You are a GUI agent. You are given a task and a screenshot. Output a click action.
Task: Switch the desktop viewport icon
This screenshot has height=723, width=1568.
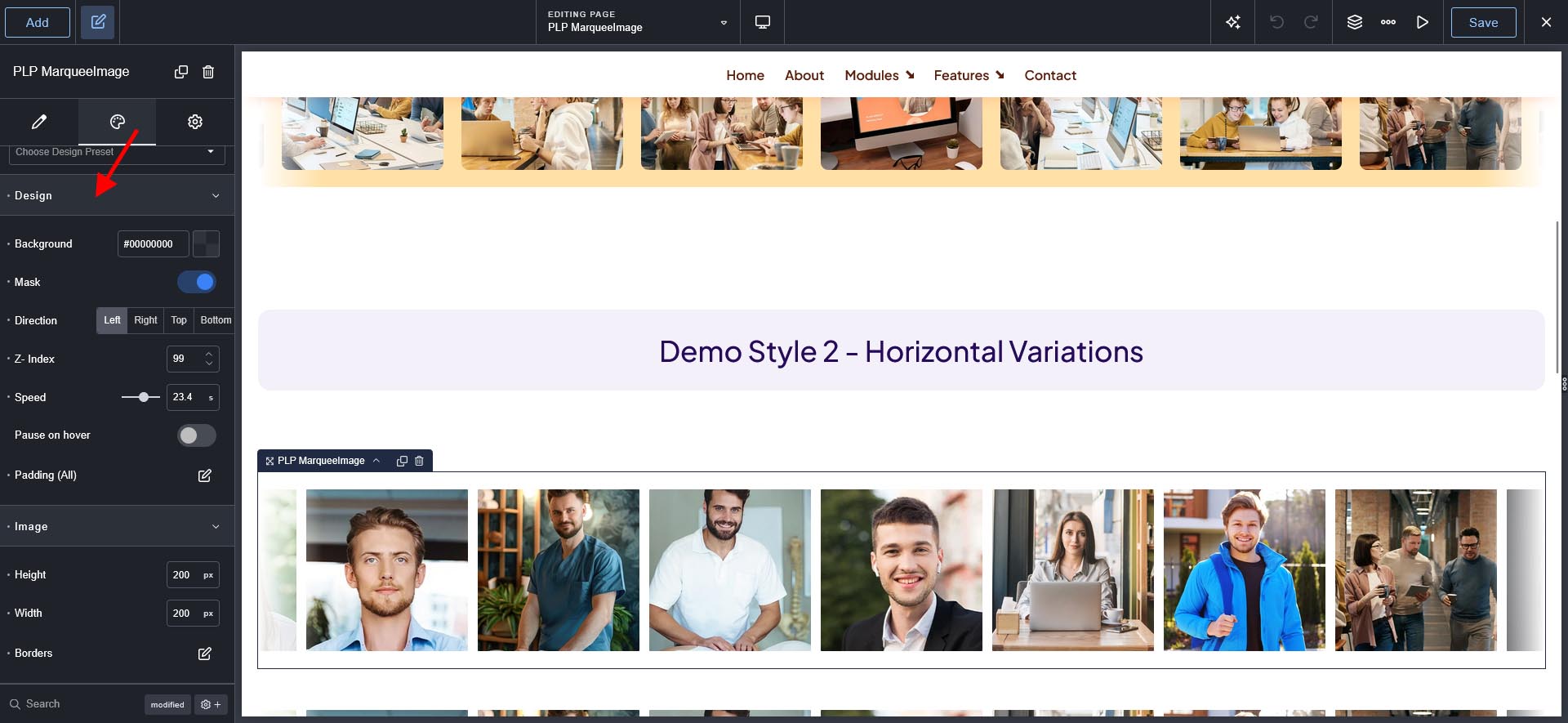[762, 22]
